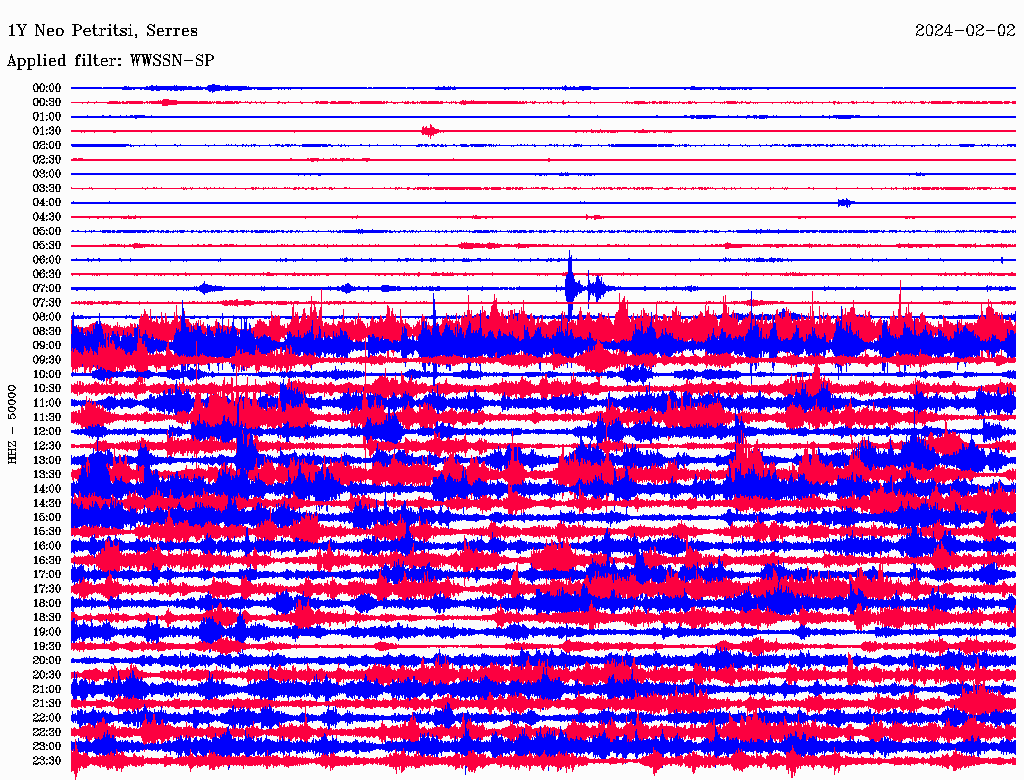Screen dimensions: 1024x780
Task: Select the 00:00 time row label
Action: 47,88
